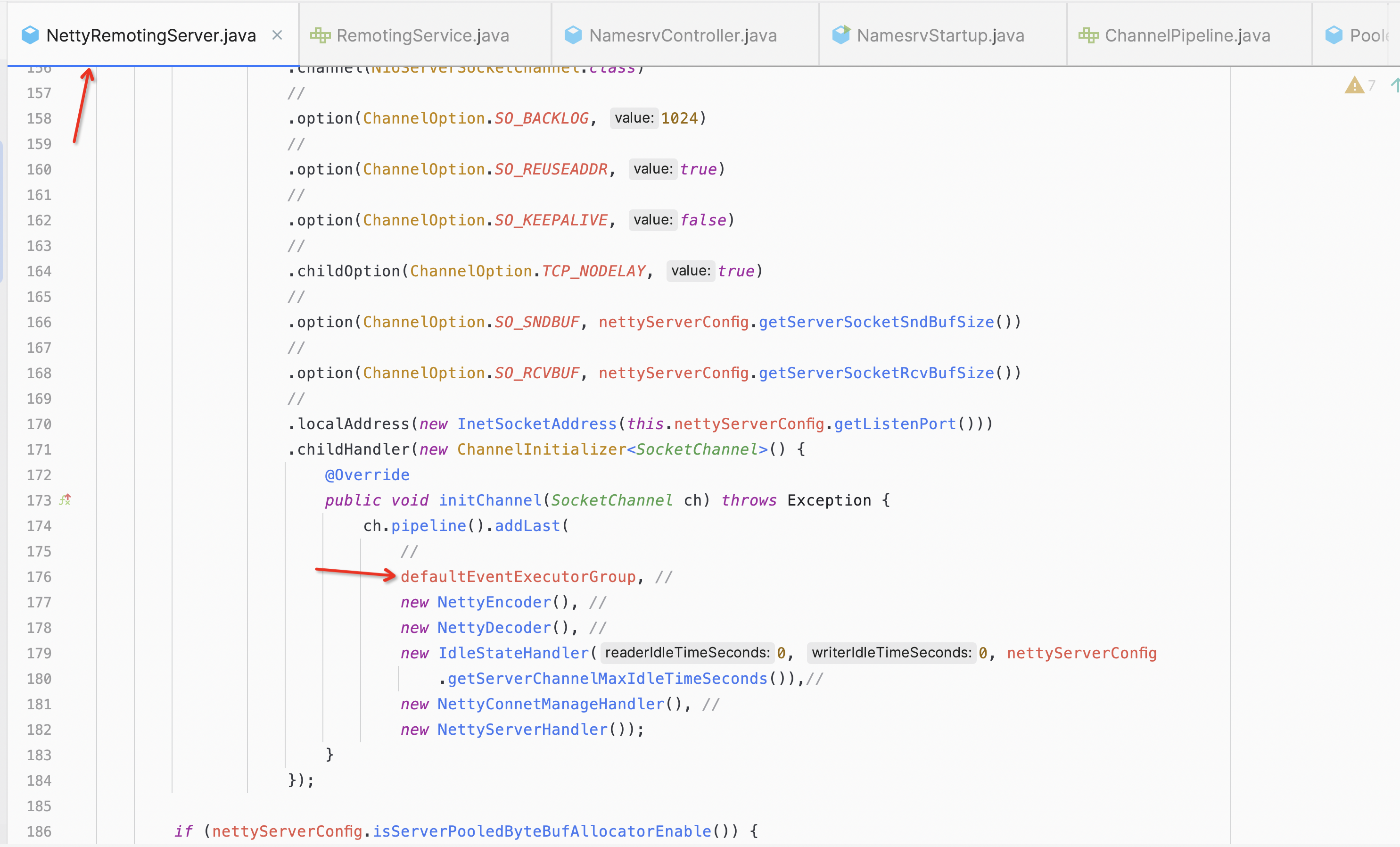
Task: Click the writerIdleTimeSeconds parameter hint
Action: point(891,653)
